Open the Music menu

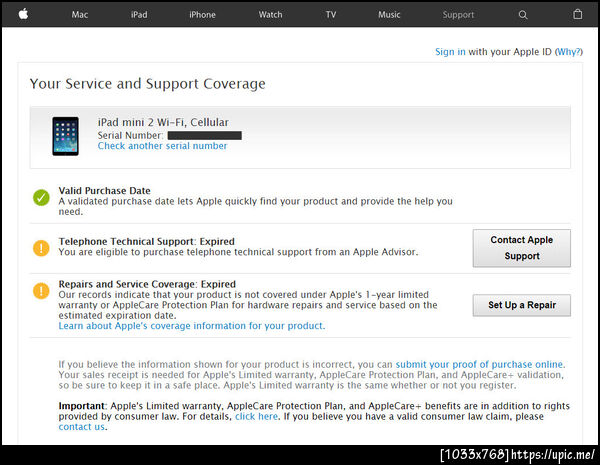[x=389, y=15]
